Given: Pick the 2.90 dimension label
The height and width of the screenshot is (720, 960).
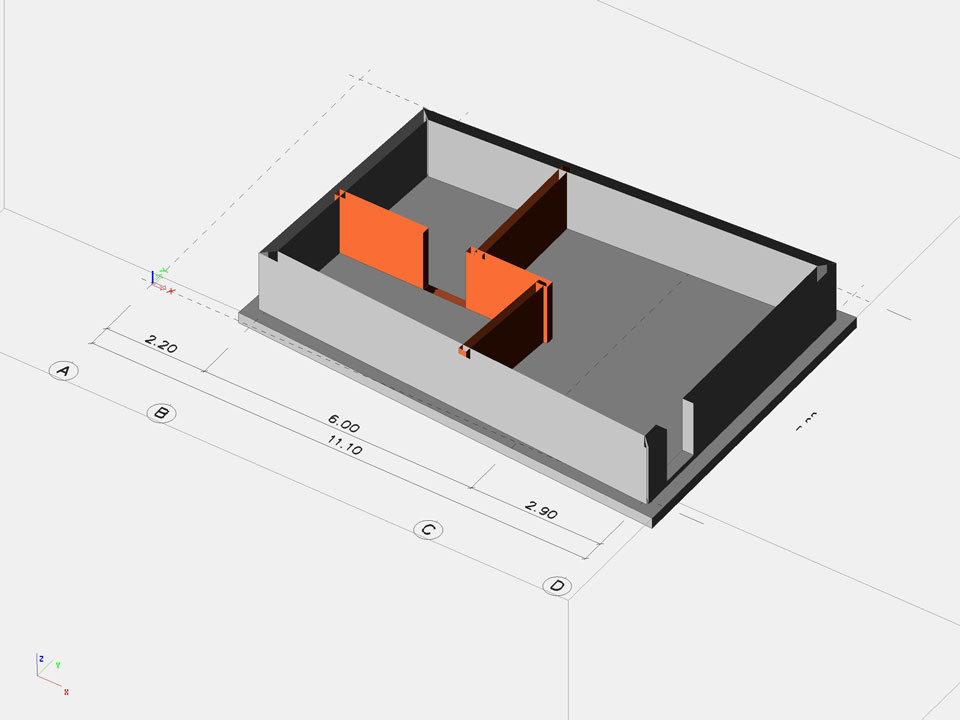Looking at the screenshot, I should point(541,508).
